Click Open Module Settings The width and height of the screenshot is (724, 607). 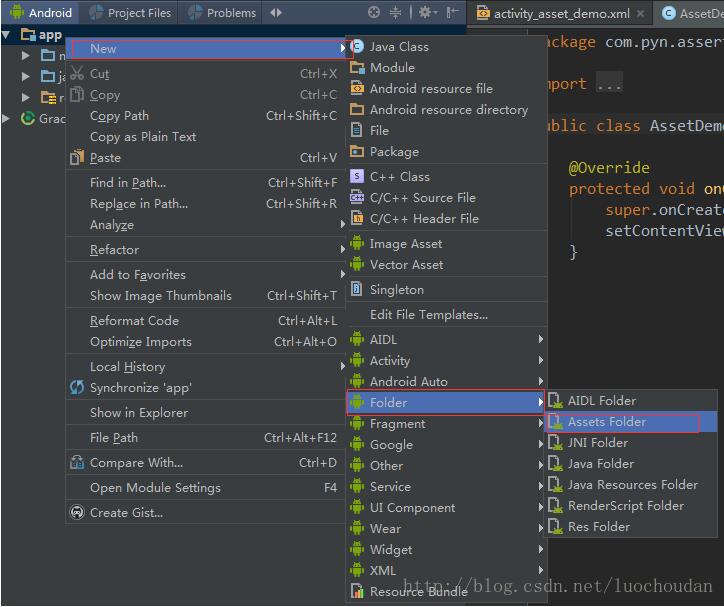155,487
